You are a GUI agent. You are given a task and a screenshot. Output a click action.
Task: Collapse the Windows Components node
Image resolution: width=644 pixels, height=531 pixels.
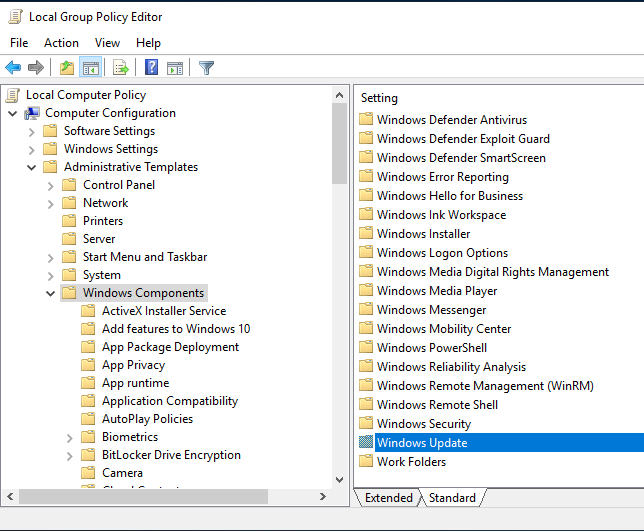point(51,294)
